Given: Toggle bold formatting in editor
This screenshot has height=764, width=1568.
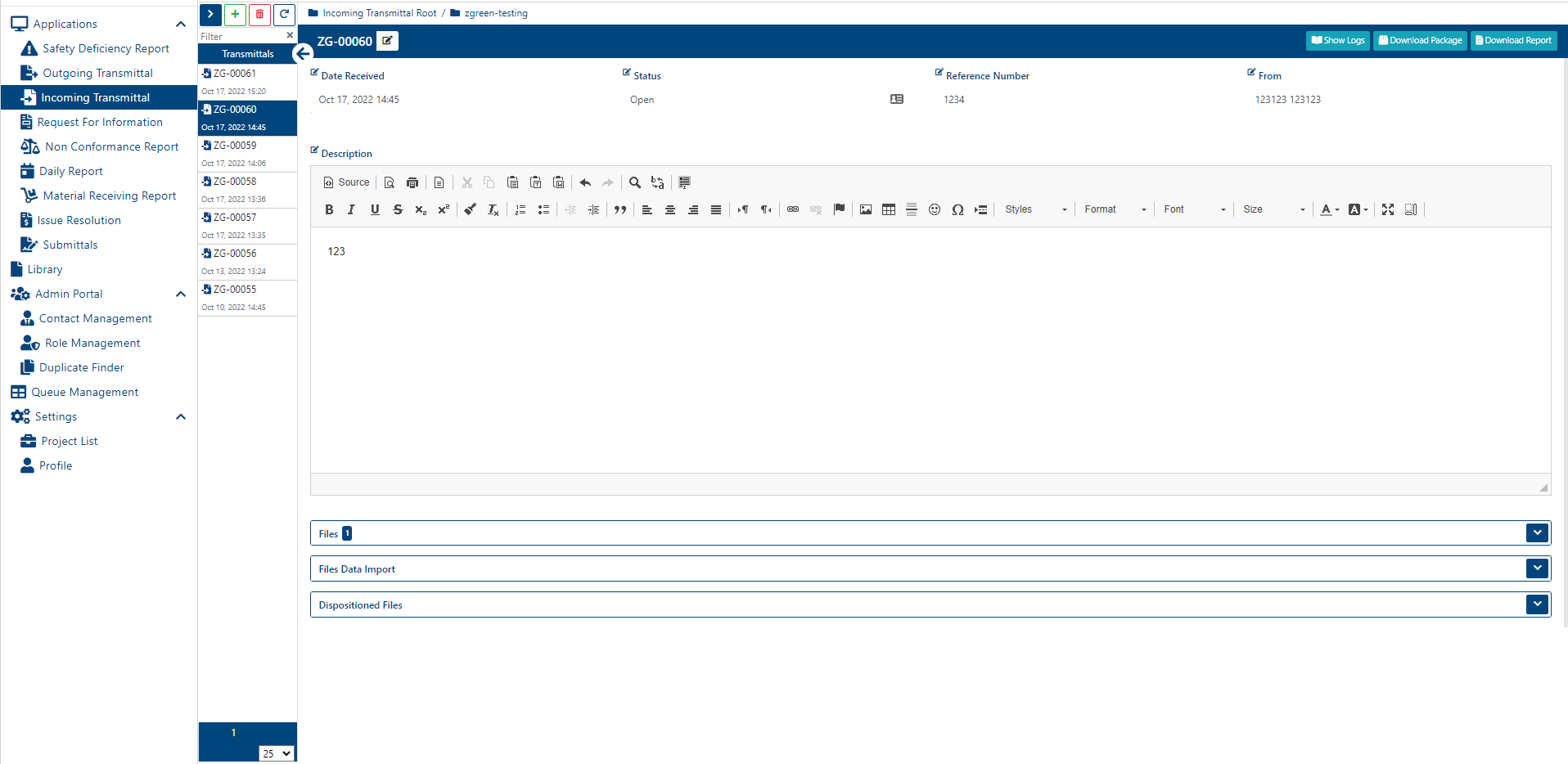Looking at the screenshot, I should [329, 209].
